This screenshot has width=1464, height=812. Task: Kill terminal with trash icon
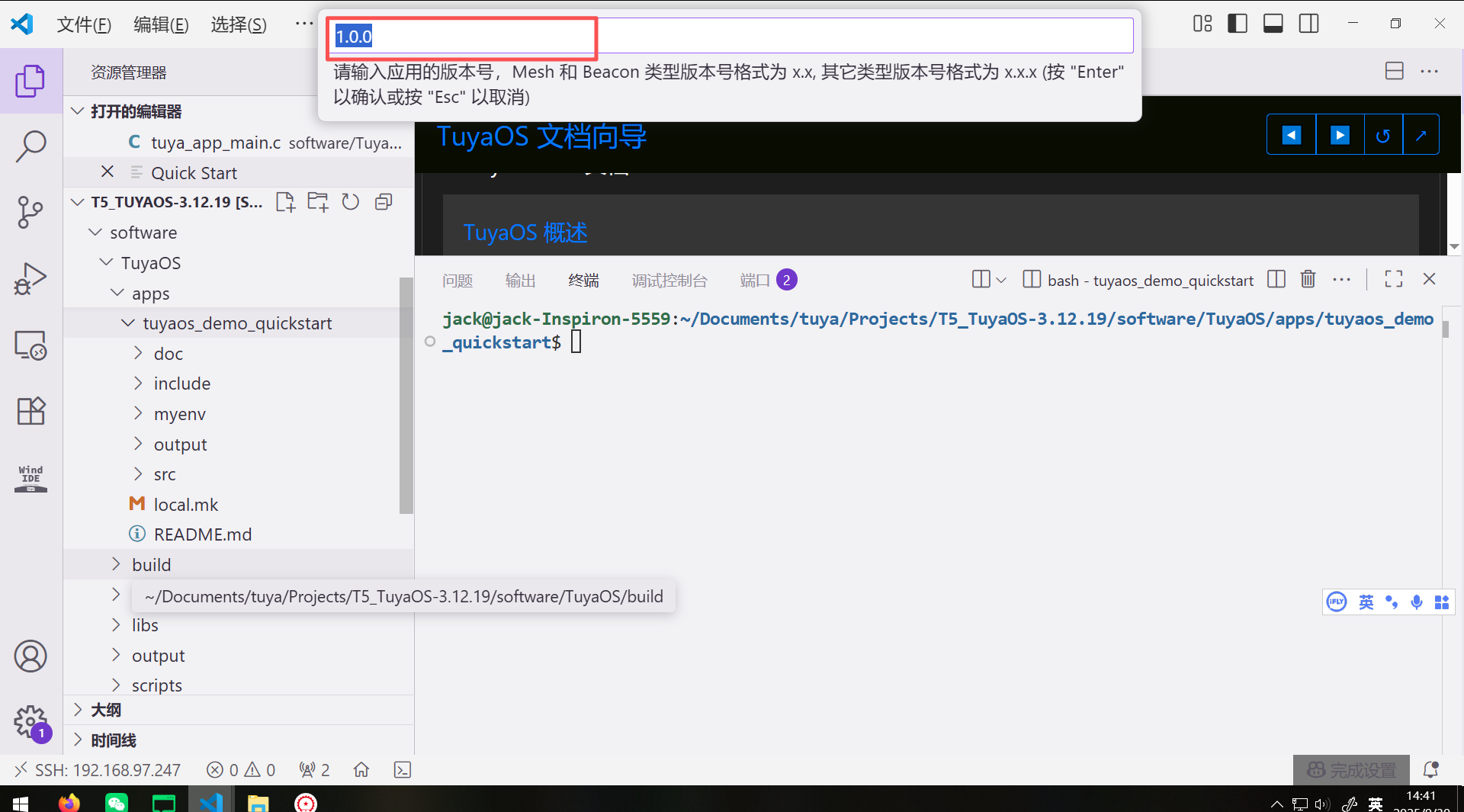(1308, 279)
